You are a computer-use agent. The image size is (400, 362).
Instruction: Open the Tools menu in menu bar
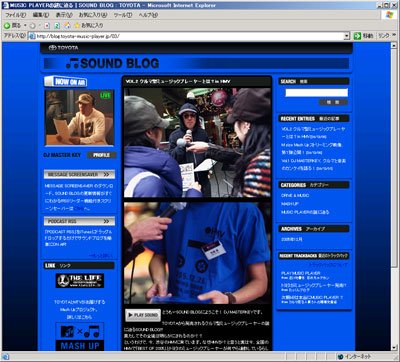123,15
